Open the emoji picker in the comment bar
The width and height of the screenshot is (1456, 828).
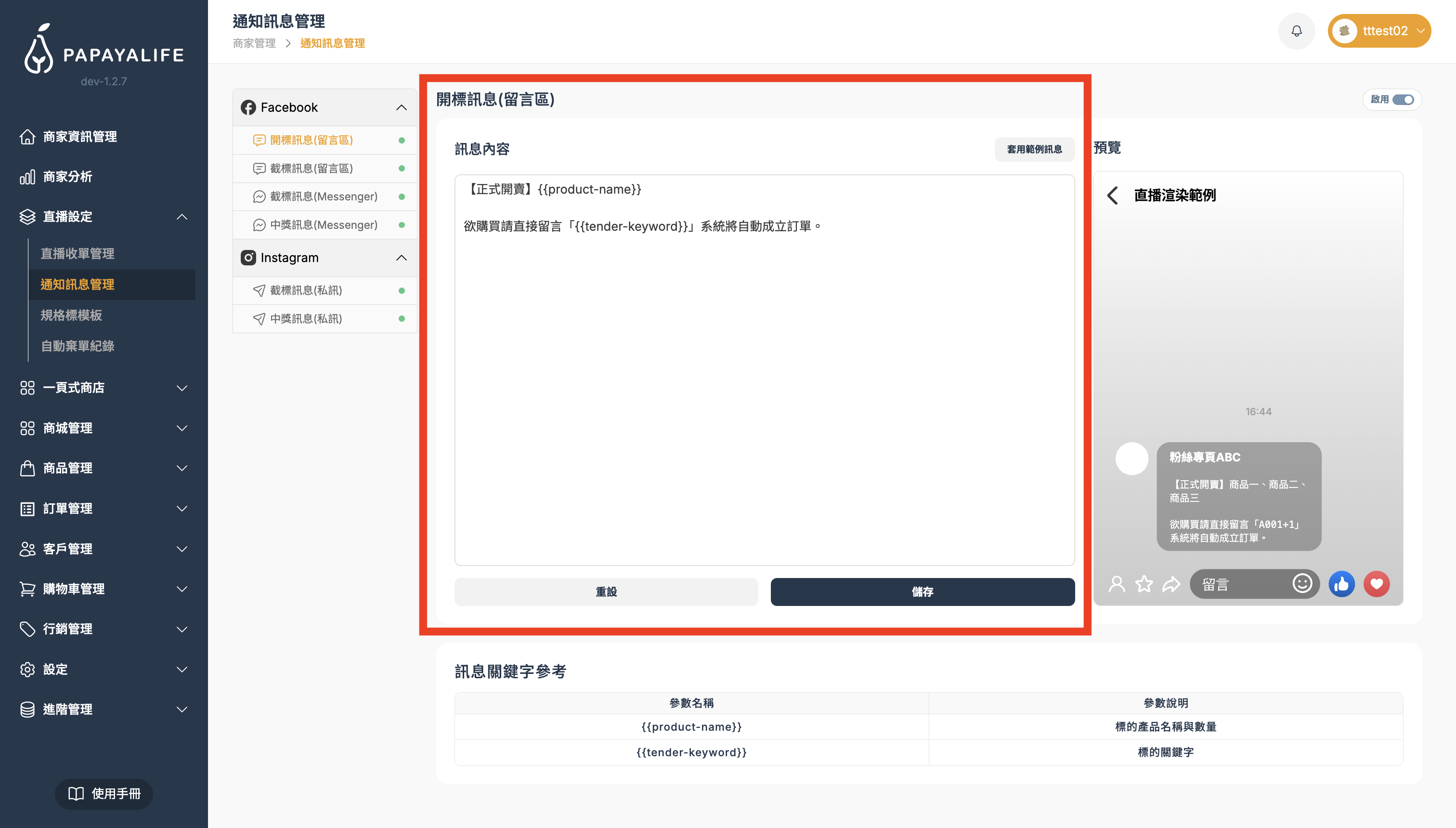pyautogui.click(x=1302, y=583)
